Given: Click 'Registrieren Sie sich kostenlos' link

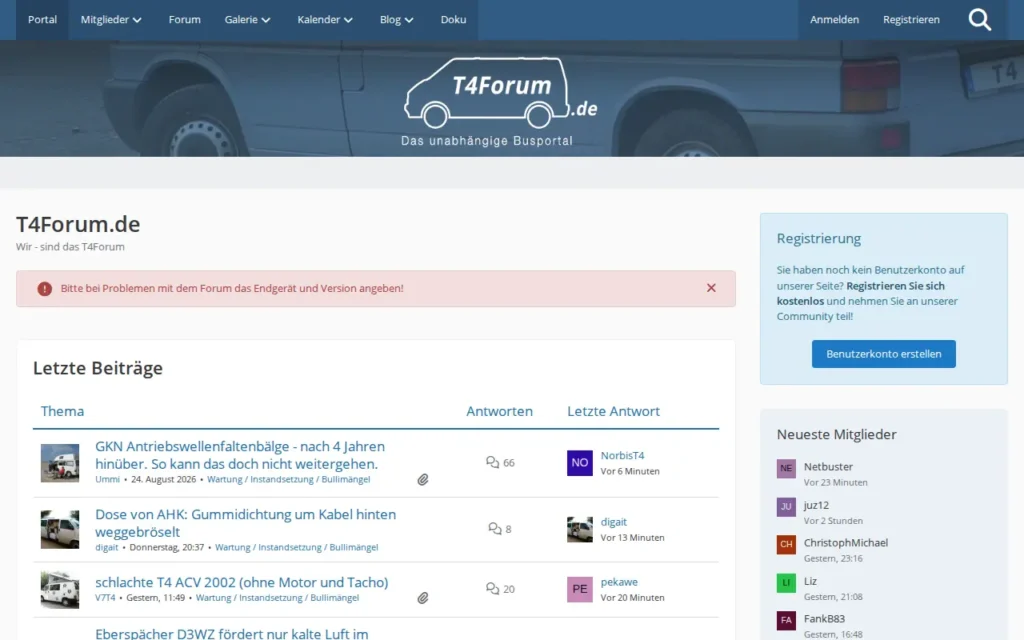Looking at the screenshot, I should pos(861,293).
